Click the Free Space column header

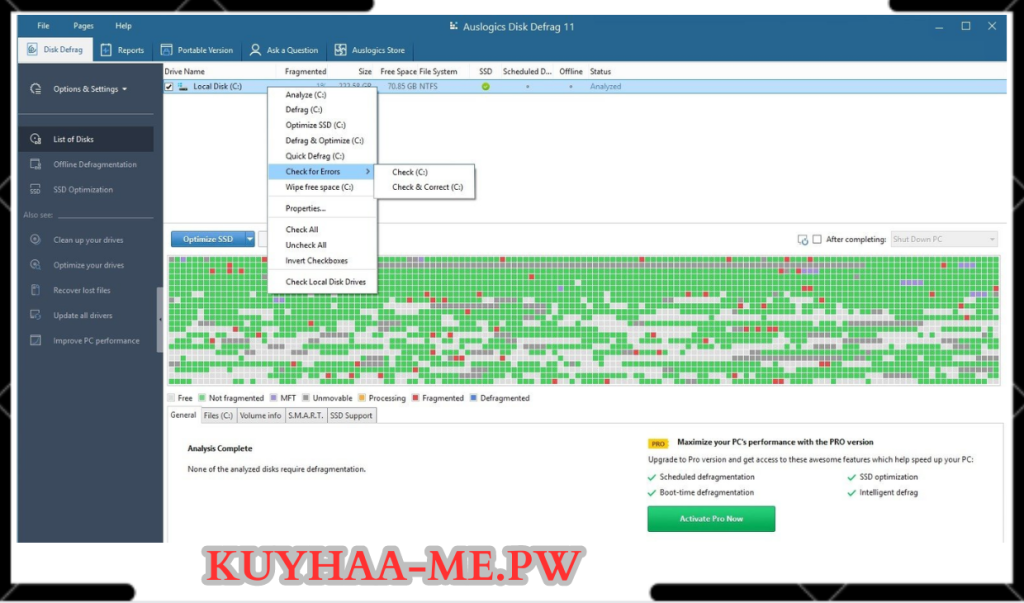[397, 71]
